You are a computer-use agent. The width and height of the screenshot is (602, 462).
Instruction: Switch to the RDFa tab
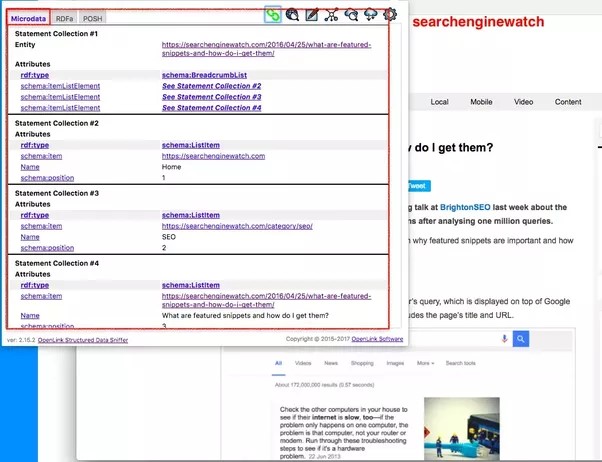pyautogui.click(x=65, y=18)
